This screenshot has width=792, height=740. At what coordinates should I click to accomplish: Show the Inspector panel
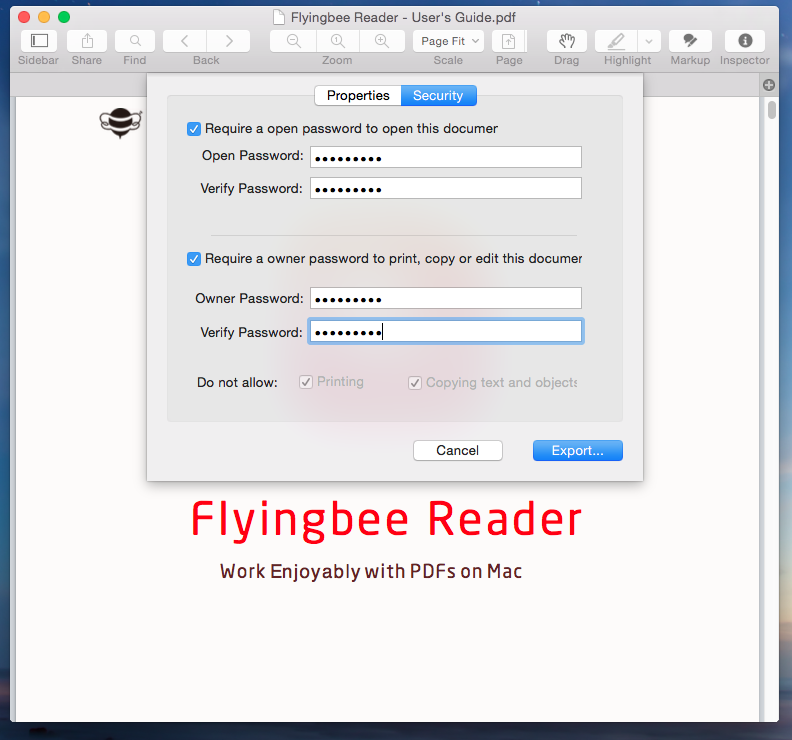[x=745, y=41]
